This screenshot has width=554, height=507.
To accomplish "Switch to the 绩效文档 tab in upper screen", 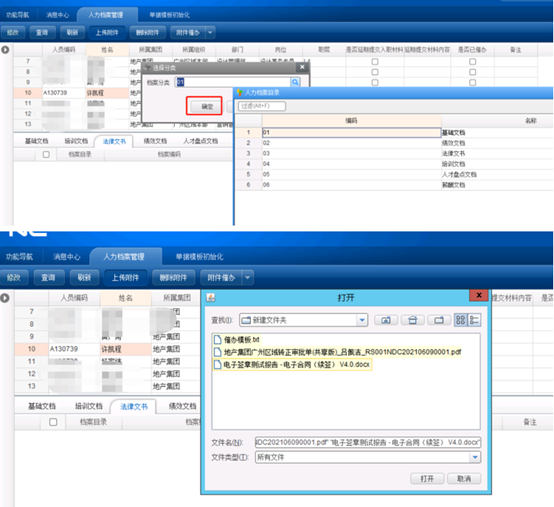I will coord(155,141).
